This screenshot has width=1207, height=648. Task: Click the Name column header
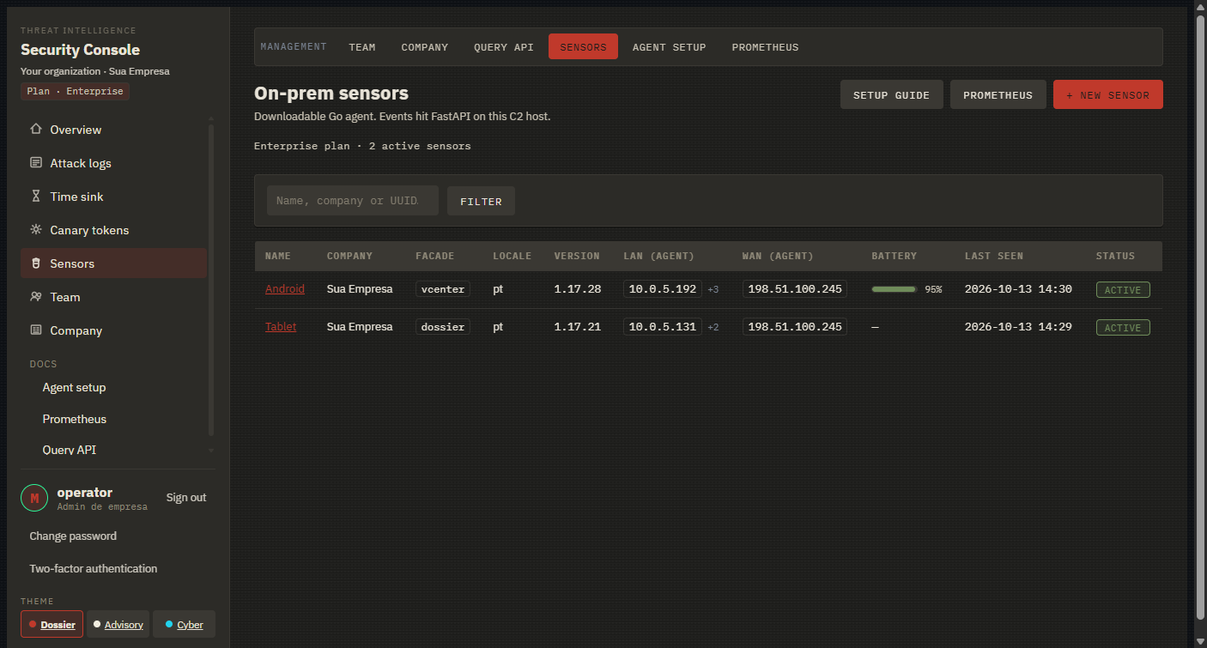tap(278, 256)
